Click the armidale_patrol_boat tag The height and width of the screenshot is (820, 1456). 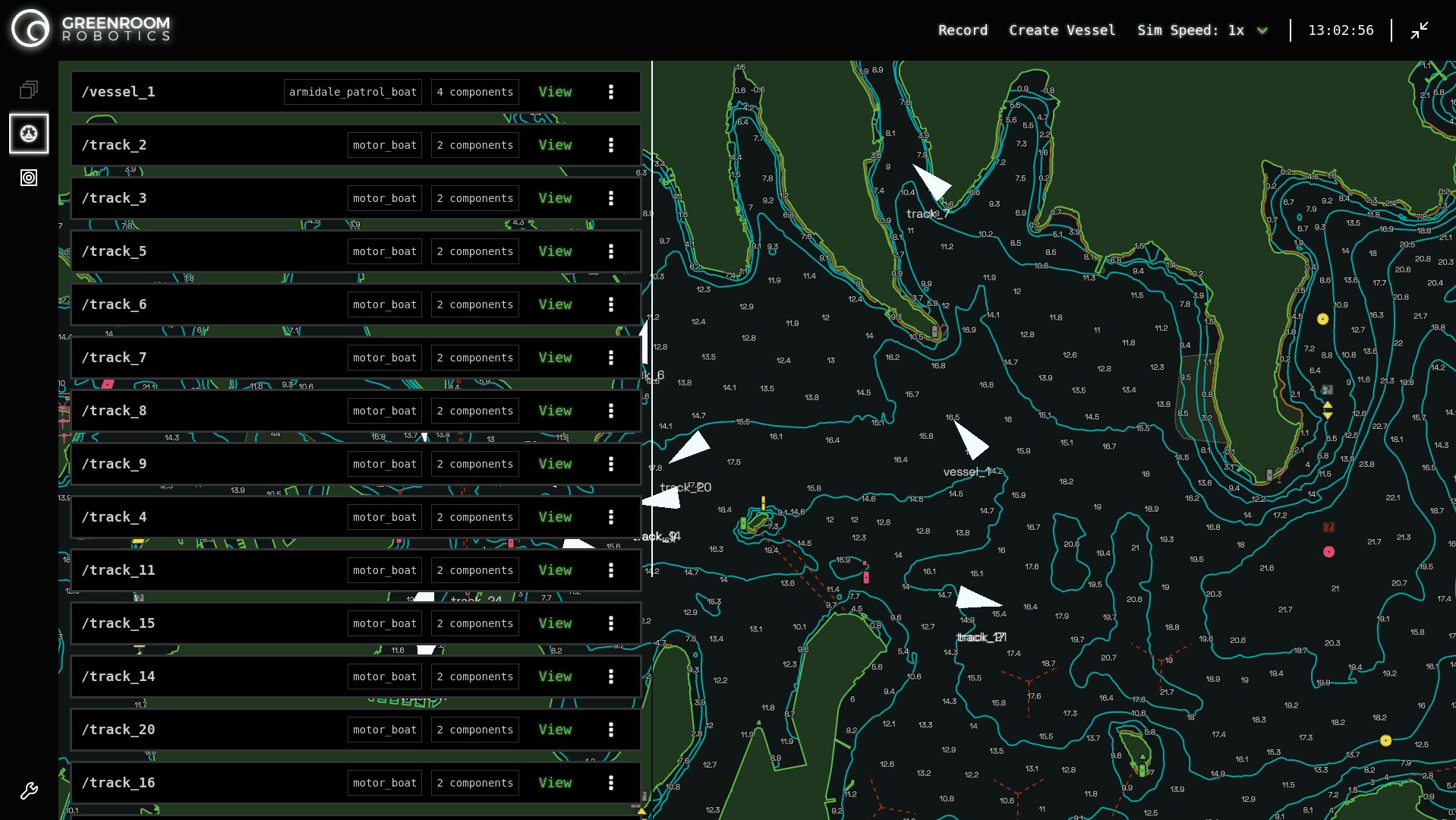(x=353, y=92)
